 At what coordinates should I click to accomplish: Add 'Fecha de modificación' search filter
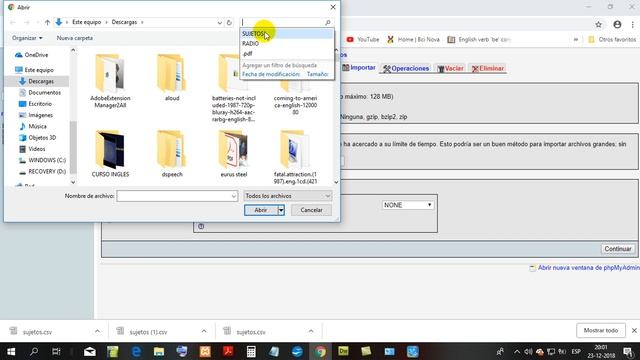[x=271, y=74]
